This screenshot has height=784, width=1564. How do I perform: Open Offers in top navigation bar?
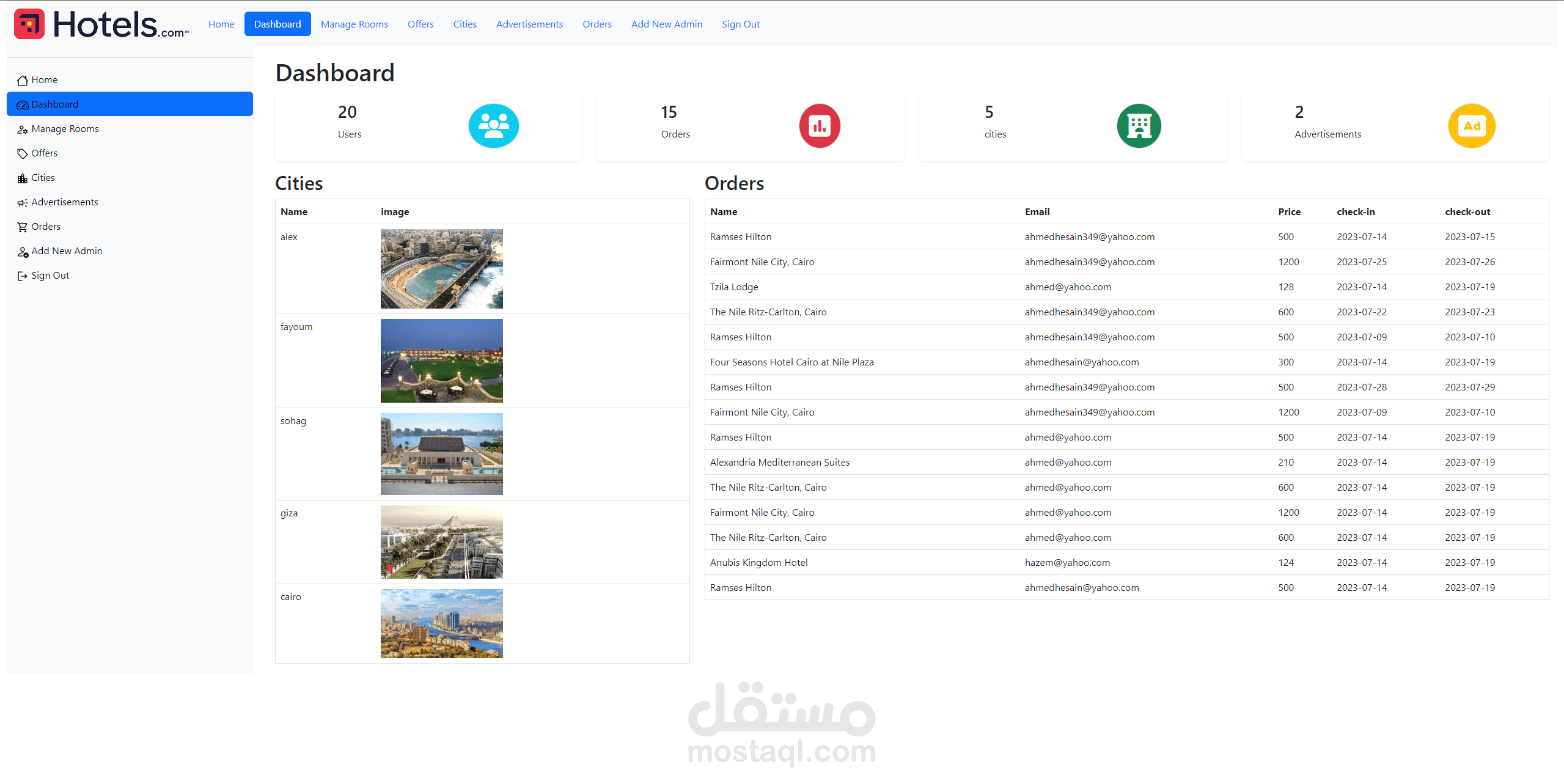[420, 24]
